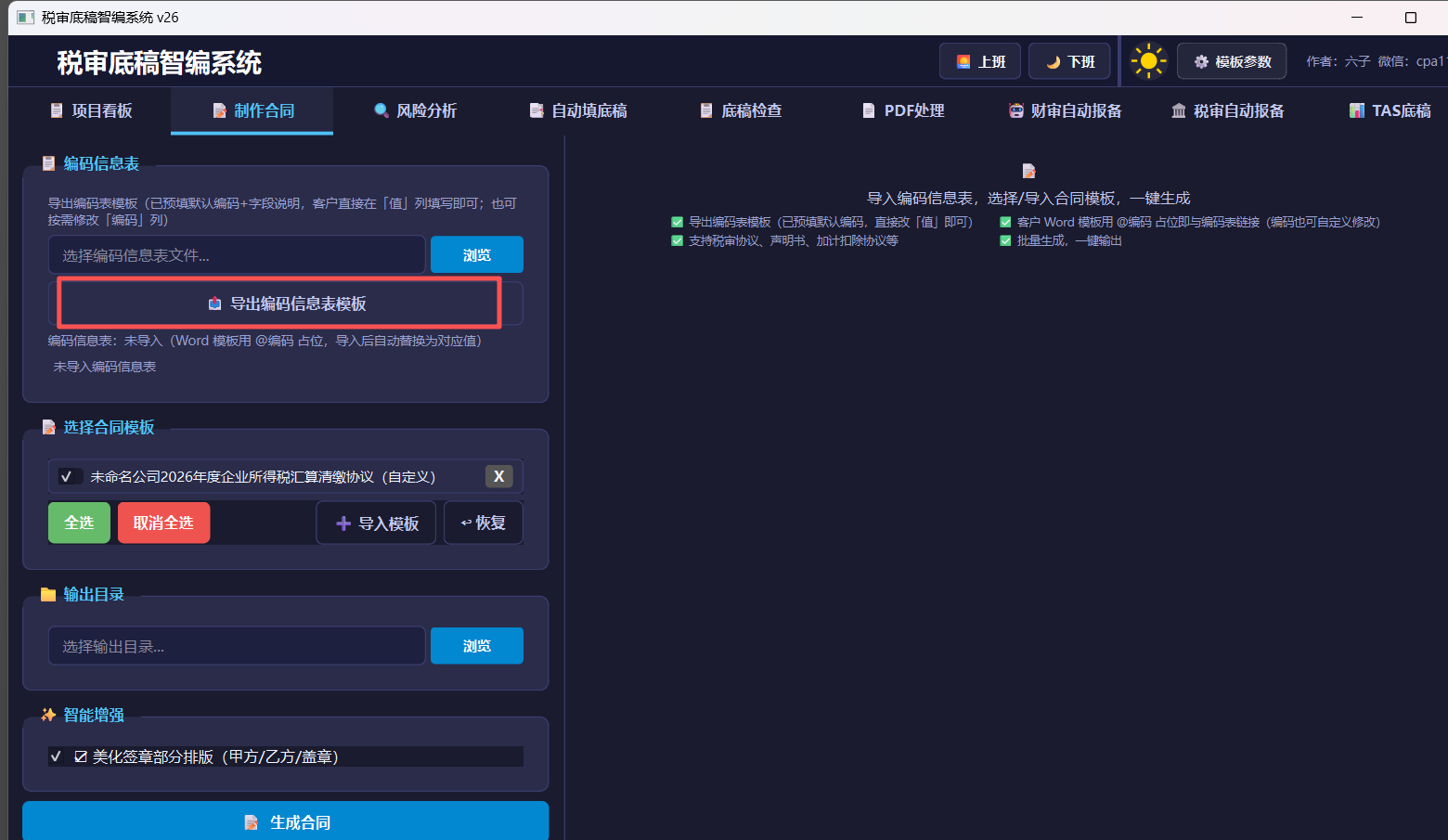Image resolution: width=1448 pixels, height=840 pixels.
Task: Browse for the output directory
Action: 477,646
